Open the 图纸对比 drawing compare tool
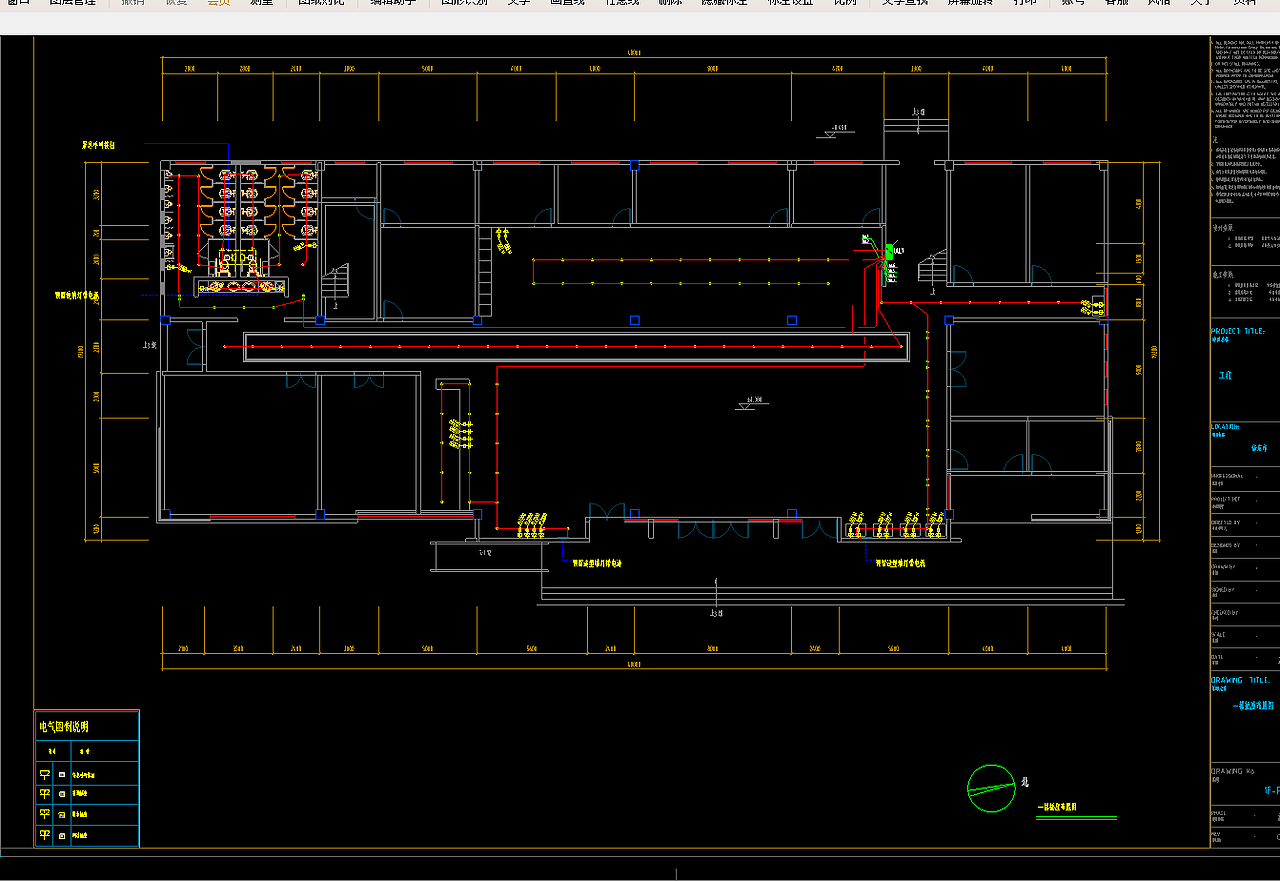 (321, 3)
